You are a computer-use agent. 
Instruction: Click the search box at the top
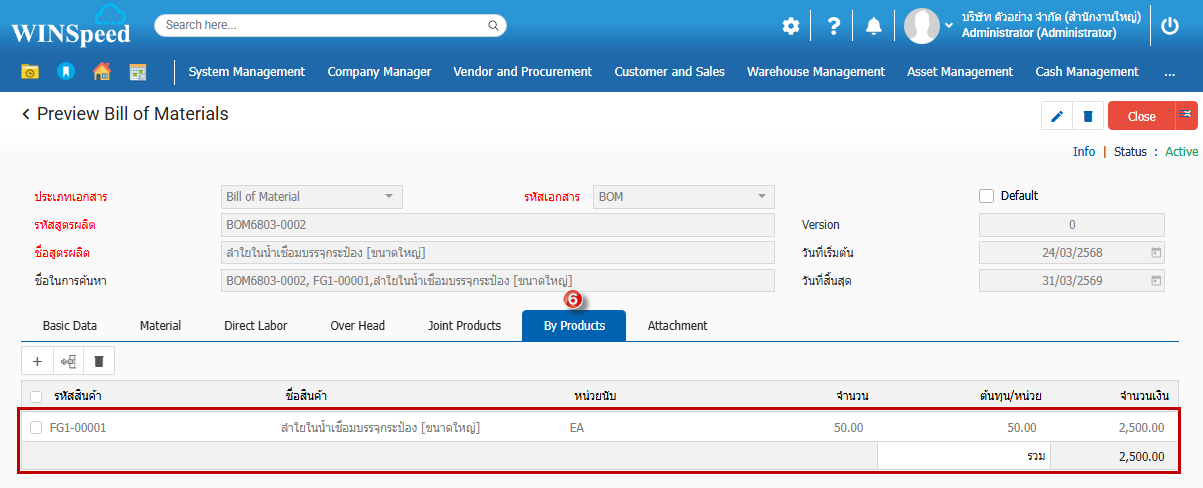330,25
